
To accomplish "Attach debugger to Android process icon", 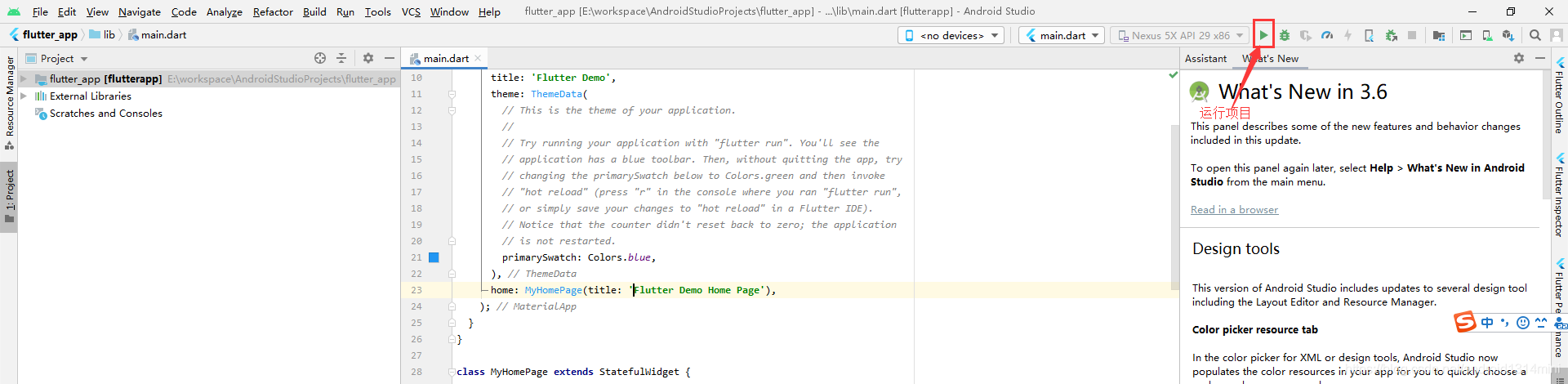I will [1391, 35].
